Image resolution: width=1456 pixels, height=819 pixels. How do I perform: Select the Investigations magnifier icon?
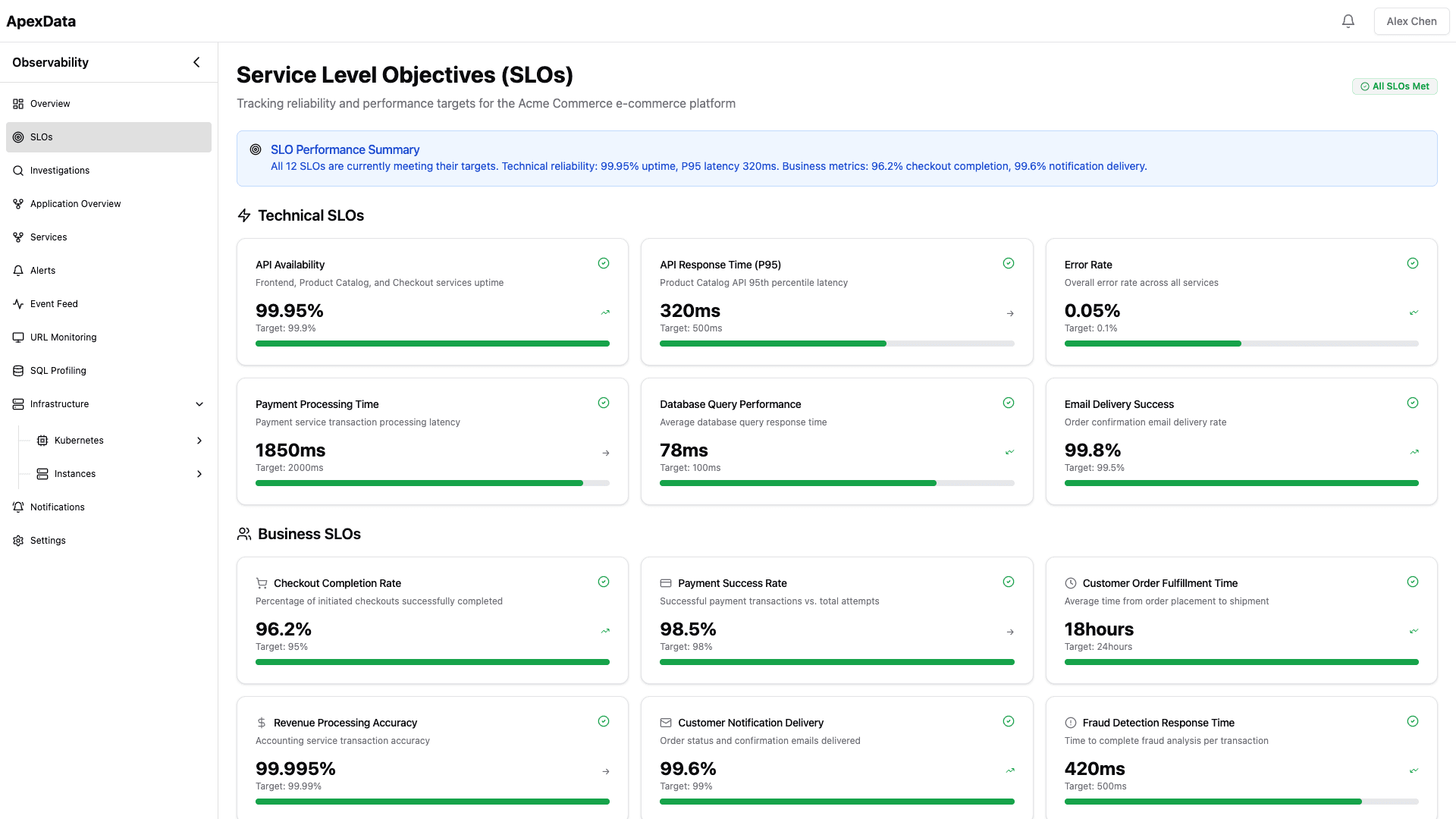(x=18, y=170)
